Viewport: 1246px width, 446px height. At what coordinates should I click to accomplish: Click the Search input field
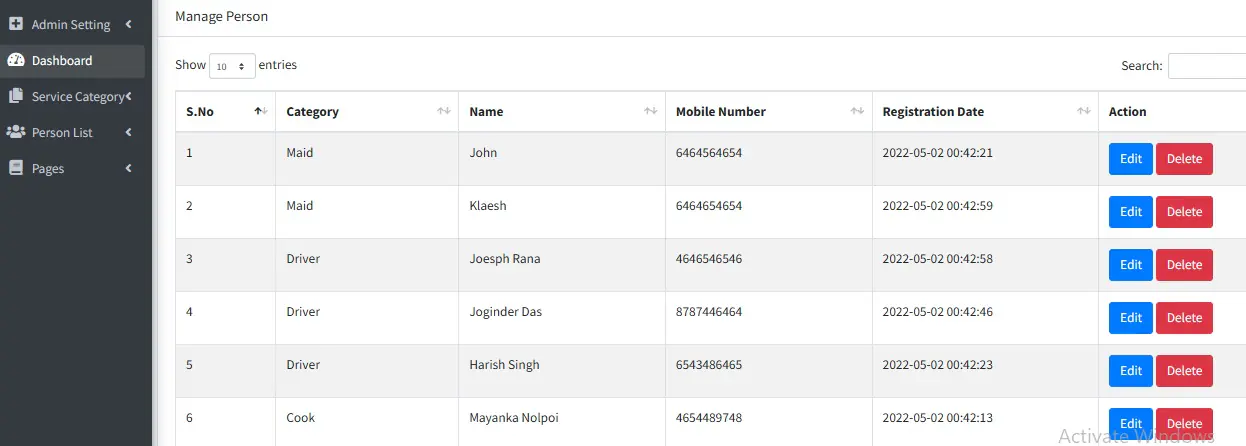pos(1207,66)
